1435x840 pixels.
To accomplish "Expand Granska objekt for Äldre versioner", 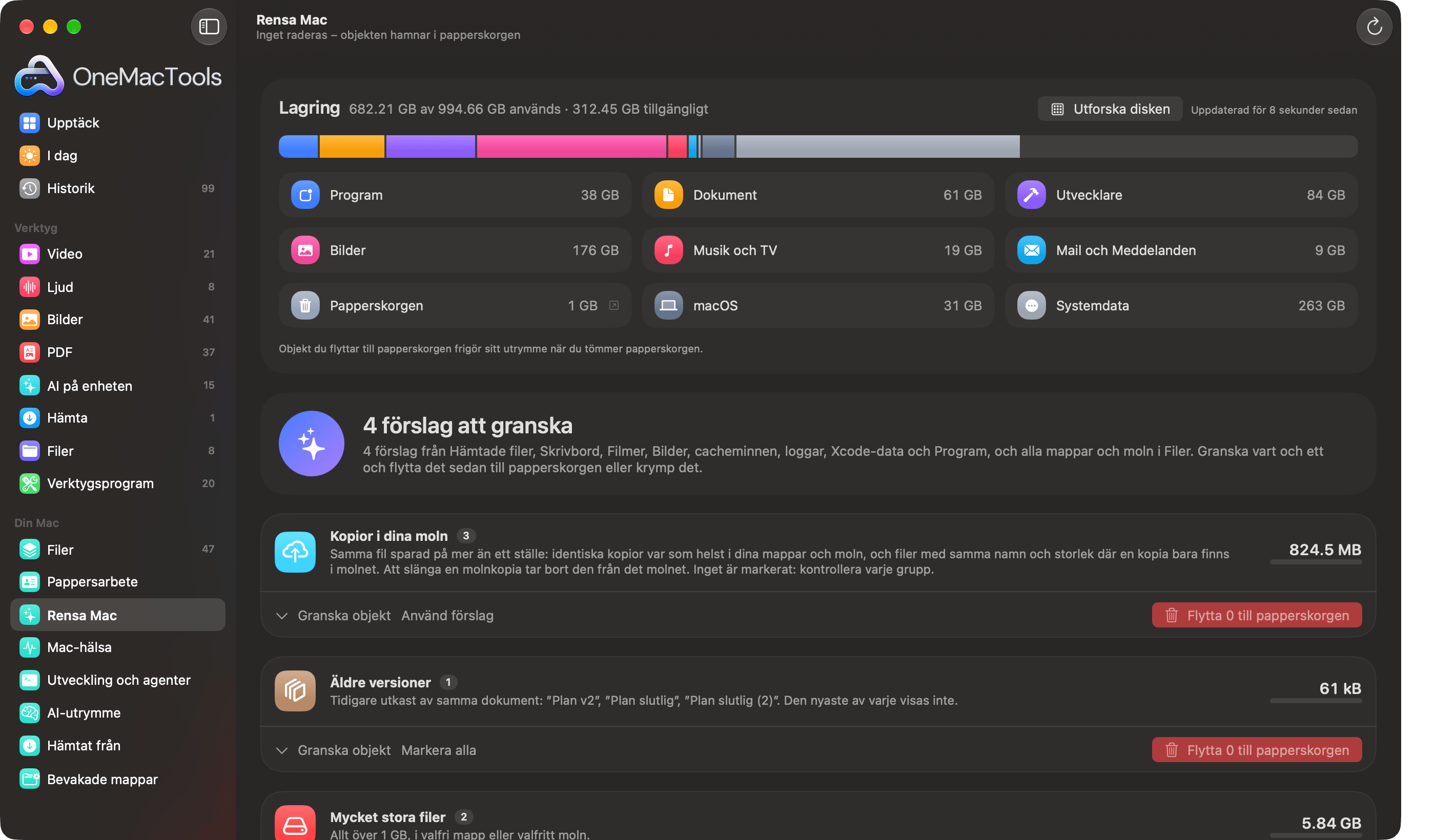I will pos(334,750).
